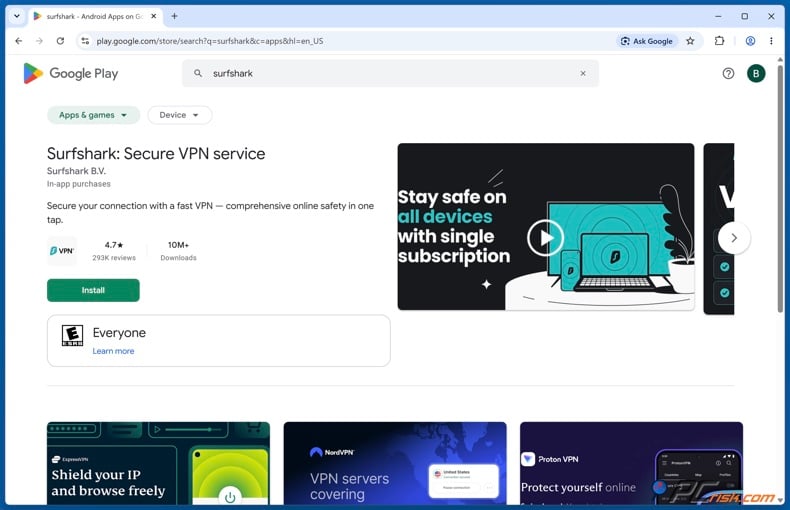The width and height of the screenshot is (790, 510).
Task: Click the Everyone rating label
Action: [x=119, y=333]
